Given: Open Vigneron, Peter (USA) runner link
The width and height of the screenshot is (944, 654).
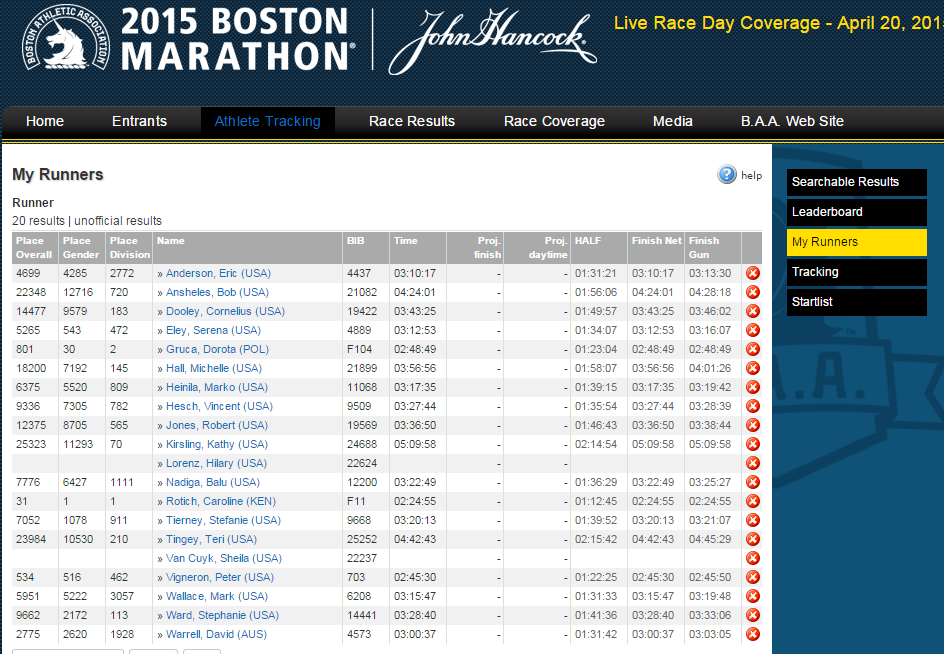Looking at the screenshot, I should coord(220,578).
